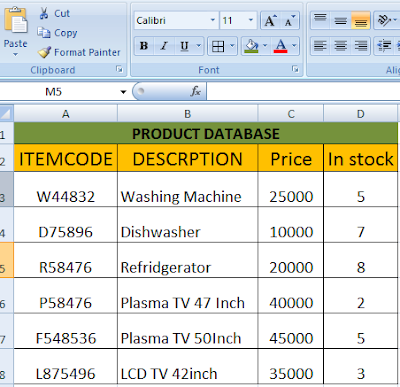Click the Shrink Font icon

(290, 21)
